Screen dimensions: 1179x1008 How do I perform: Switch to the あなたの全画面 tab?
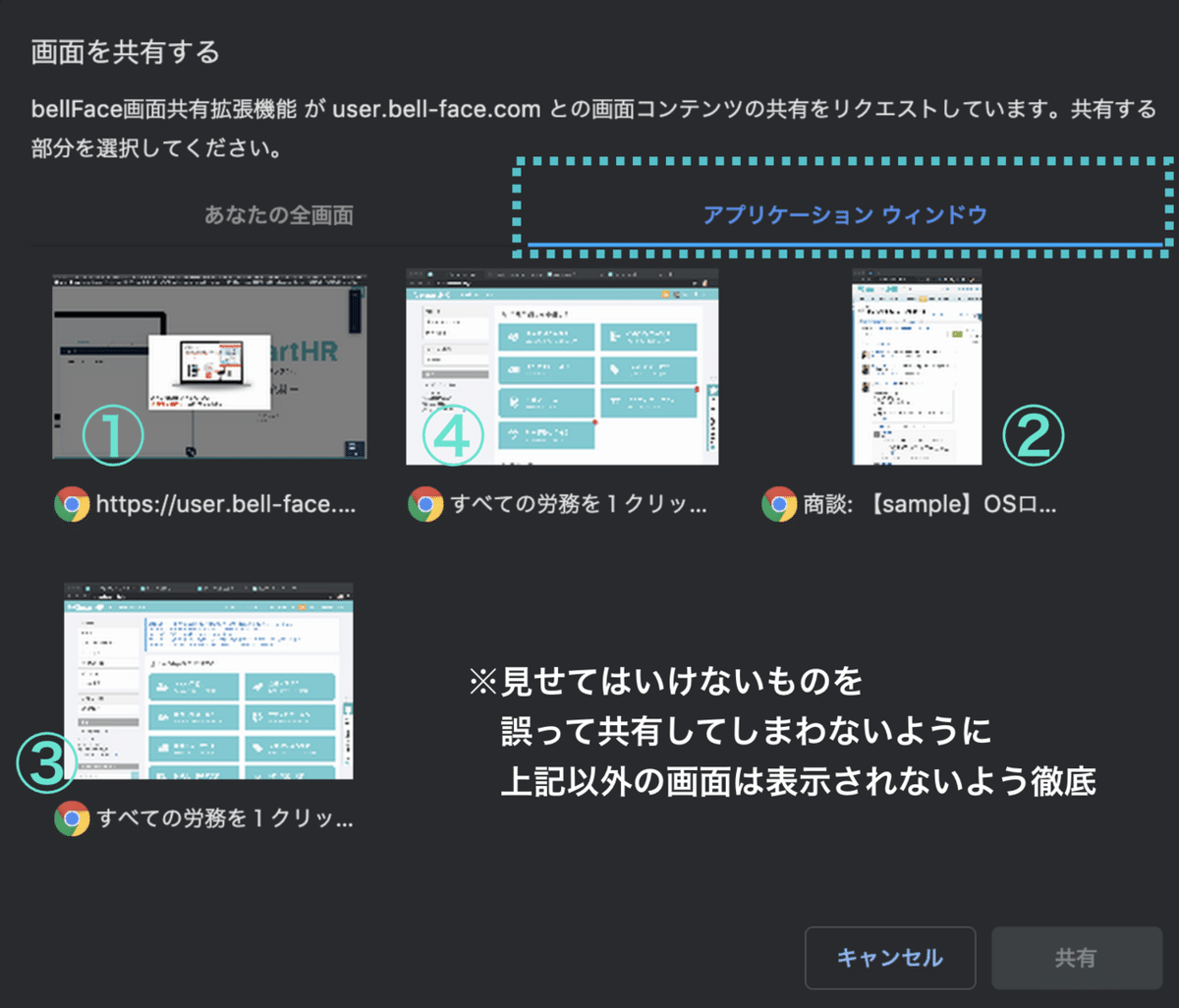280,214
